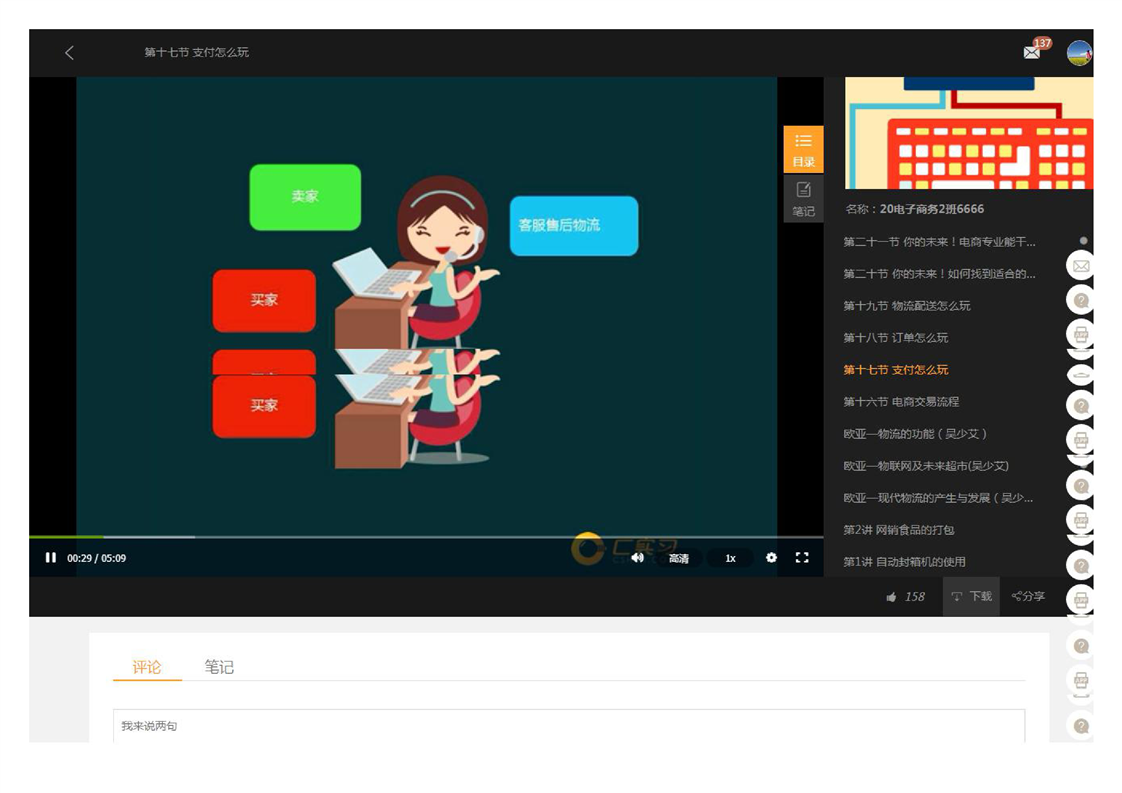
Task: Open the 笔记 notes side panel
Action: [x=803, y=198]
